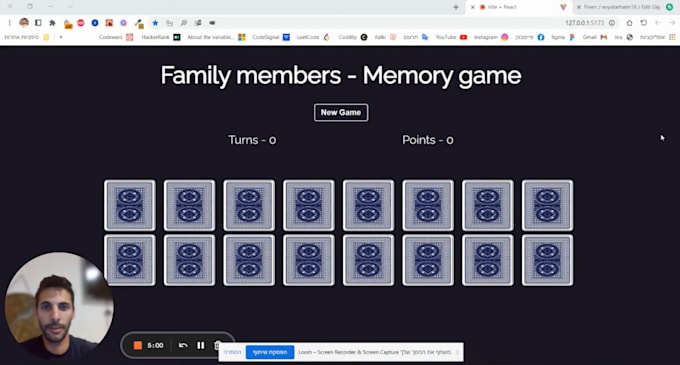This screenshot has height=365, width=680.
Task: Flip the first card in the top row
Action: (130, 205)
